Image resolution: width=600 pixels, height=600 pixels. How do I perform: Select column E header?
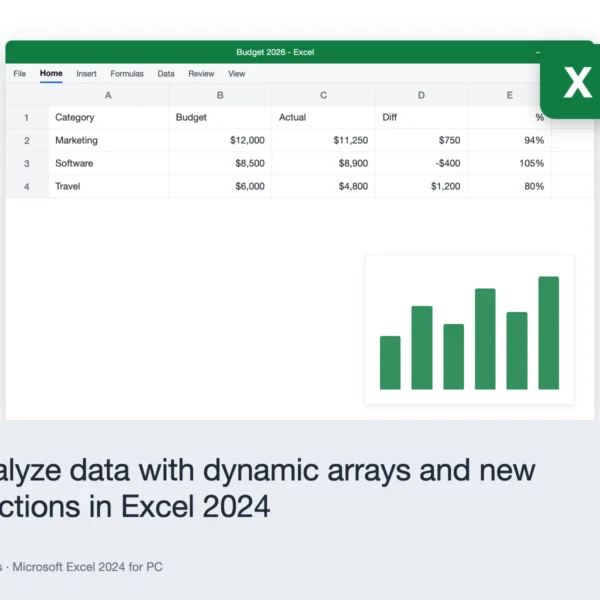pyautogui.click(x=509, y=95)
